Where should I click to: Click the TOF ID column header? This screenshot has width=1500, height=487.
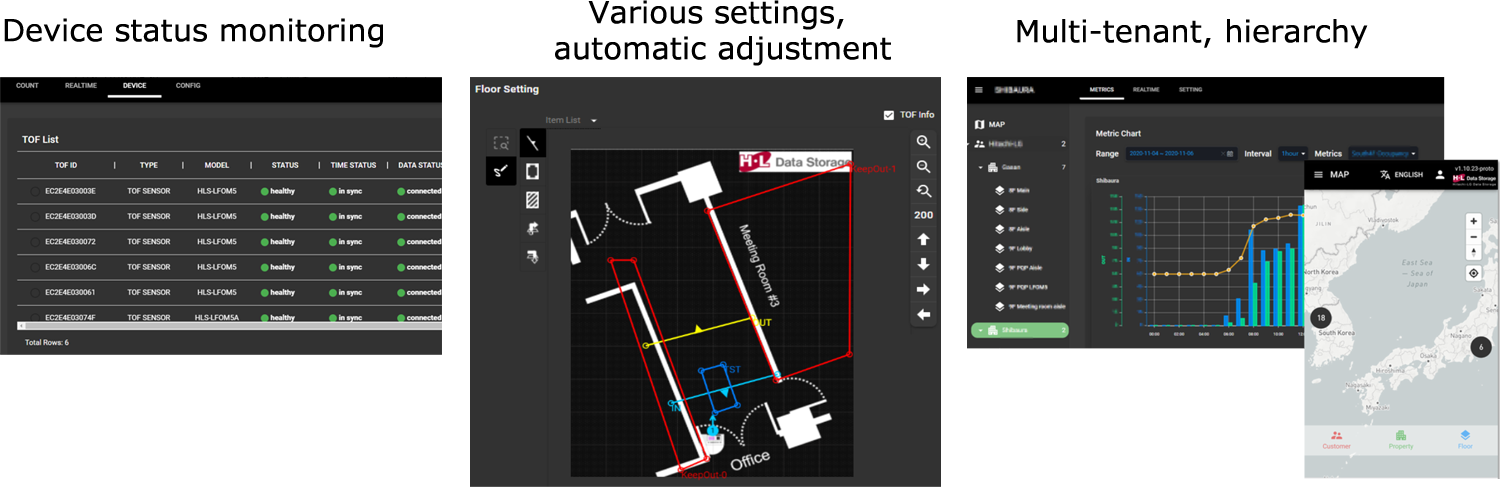66,165
